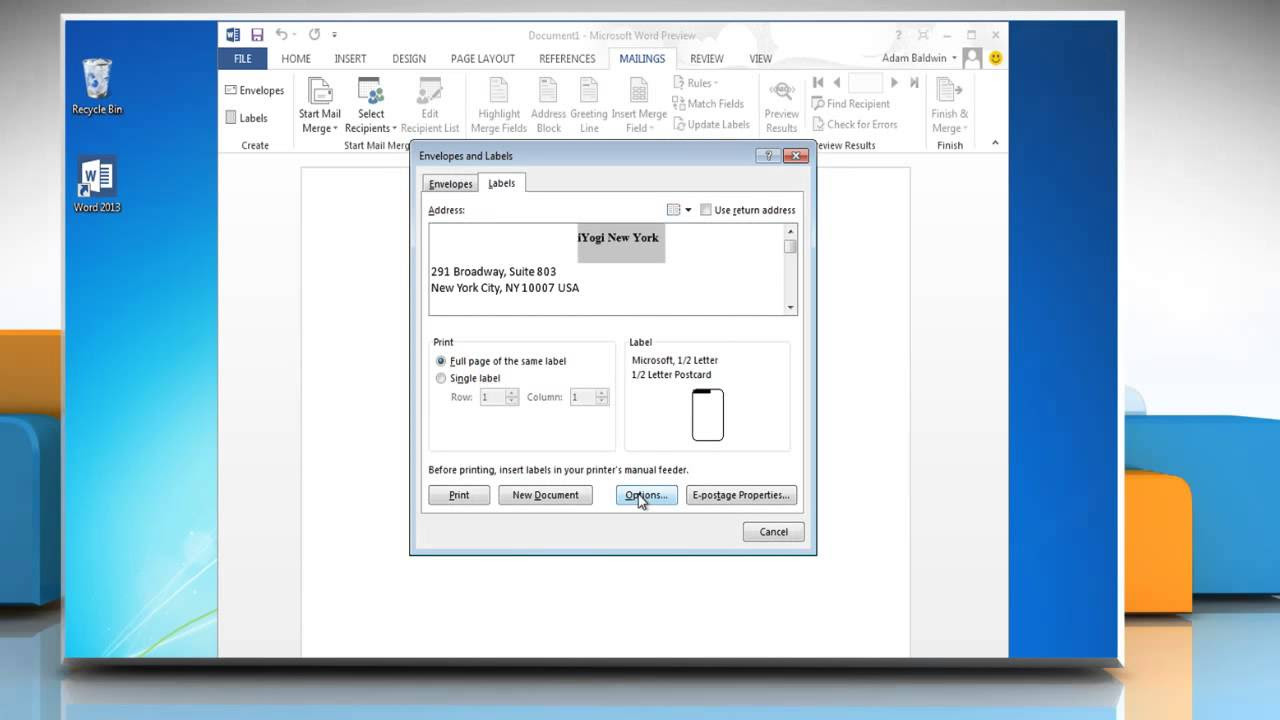The image size is (1280, 720).
Task: Enable the Use return address checkbox
Action: pyautogui.click(x=706, y=210)
